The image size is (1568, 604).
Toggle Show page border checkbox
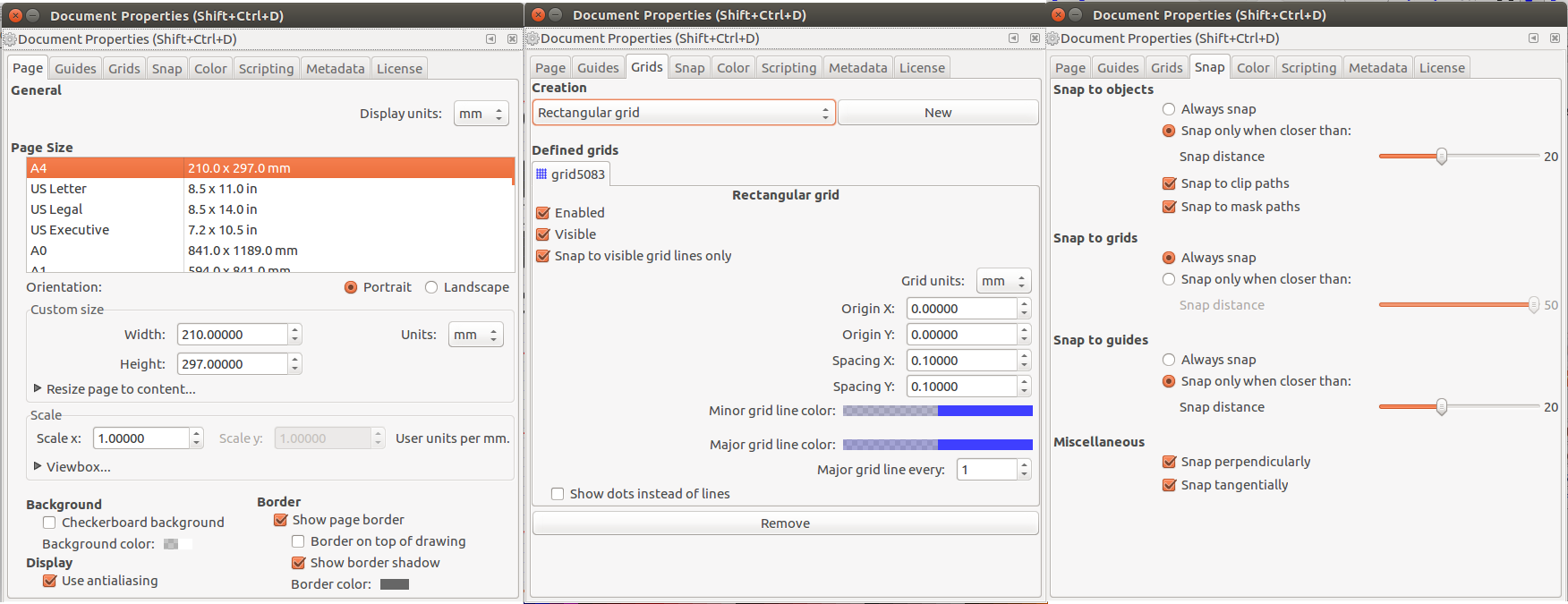280,520
